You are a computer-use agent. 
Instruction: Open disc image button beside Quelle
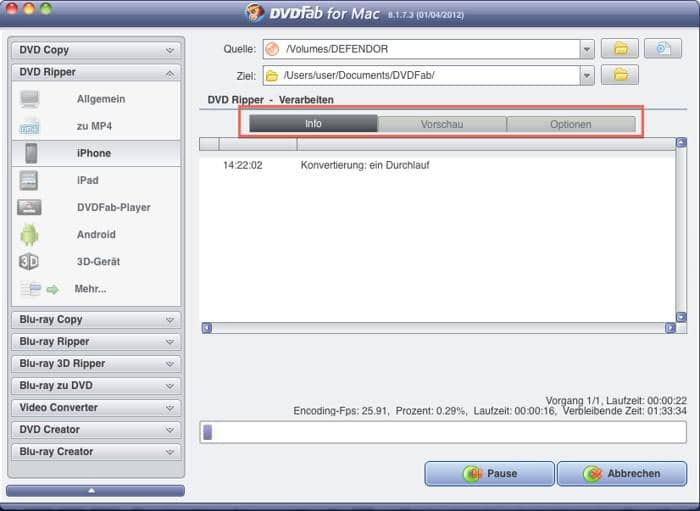pyautogui.click(x=663, y=48)
